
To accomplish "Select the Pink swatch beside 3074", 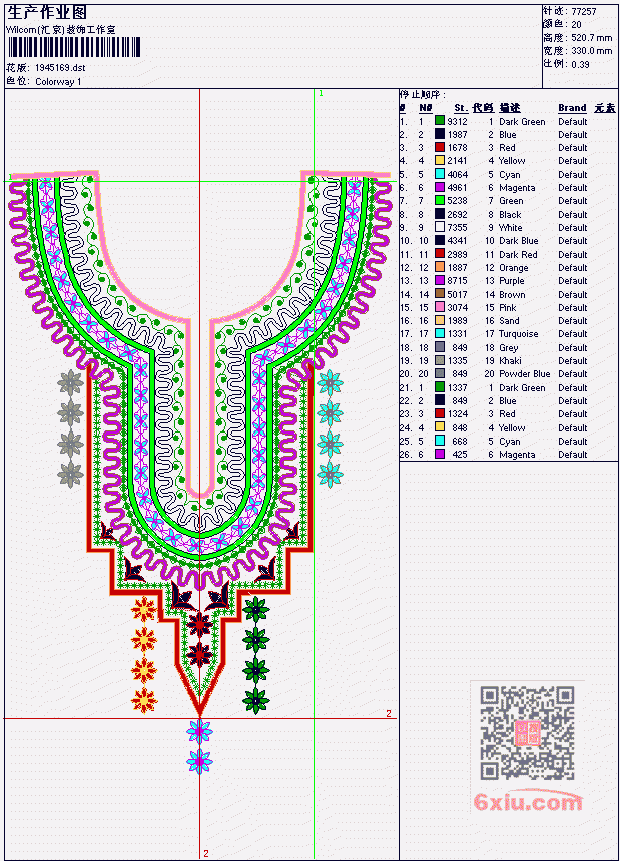I will point(440,307).
